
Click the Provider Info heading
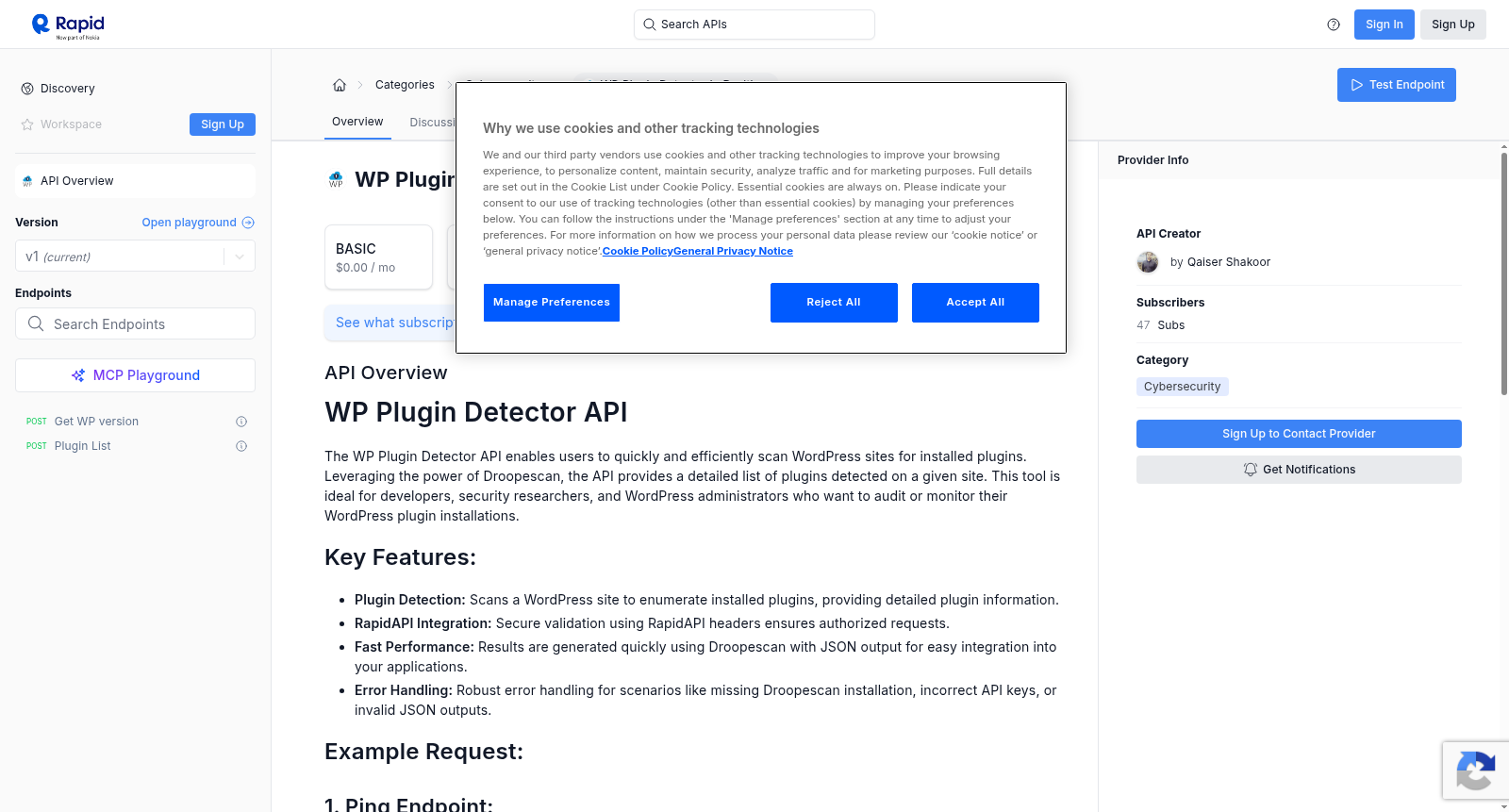click(x=1152, y=160)
